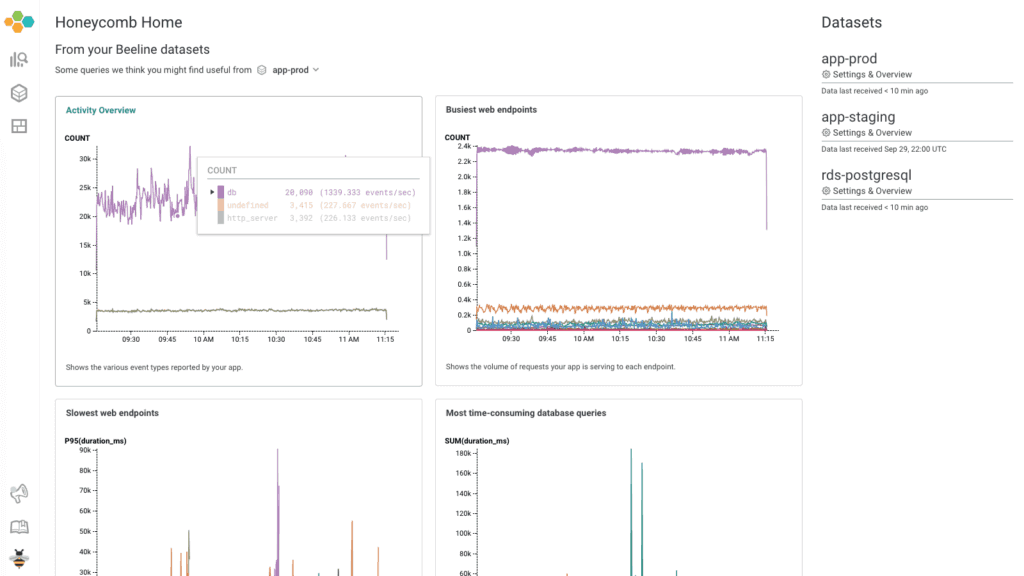The width and height of the screenshot is (1024, 576).
Task: Click the Most time-consuming database queries title
Action: coord(526,413)
